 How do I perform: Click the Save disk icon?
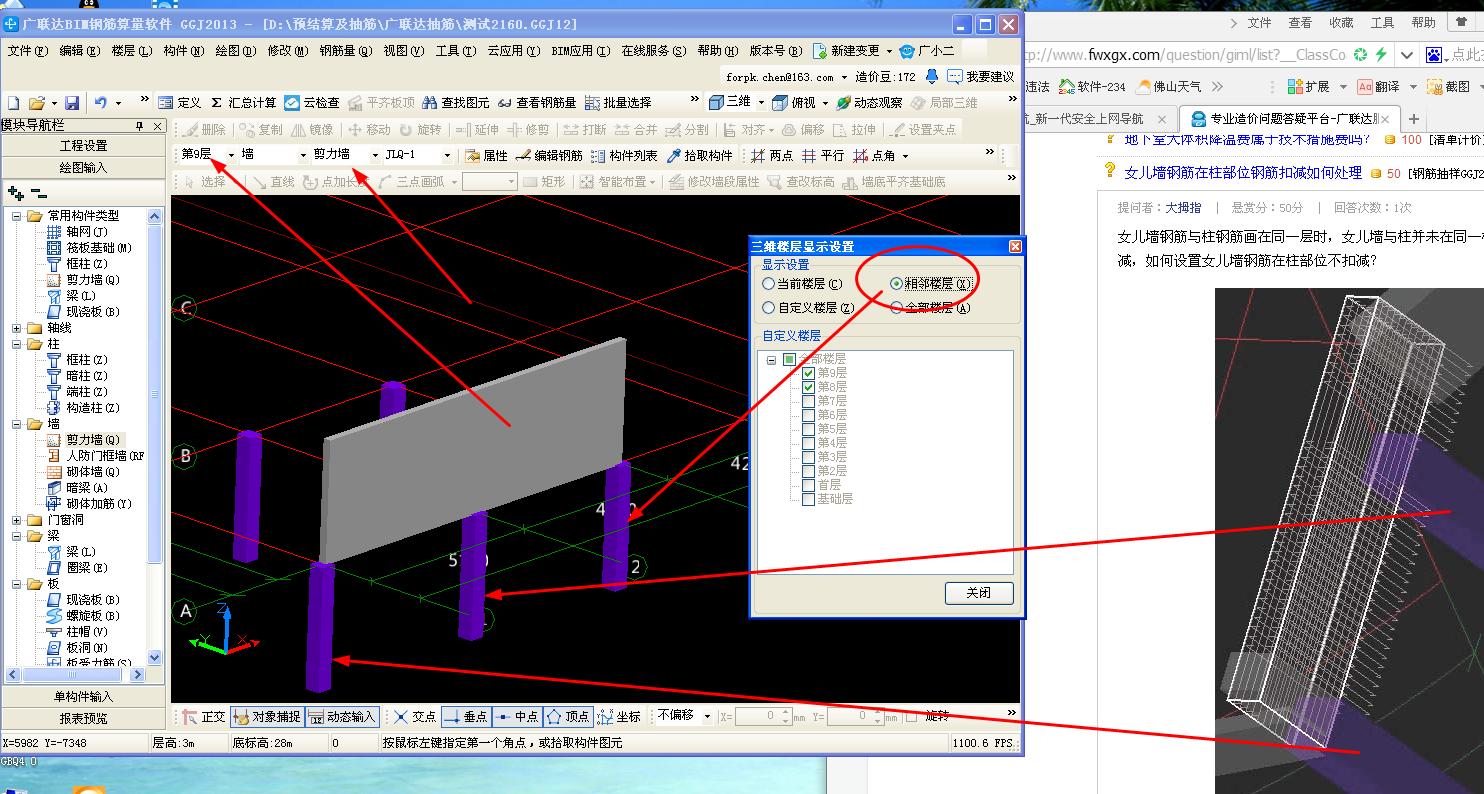coord(72,102)
